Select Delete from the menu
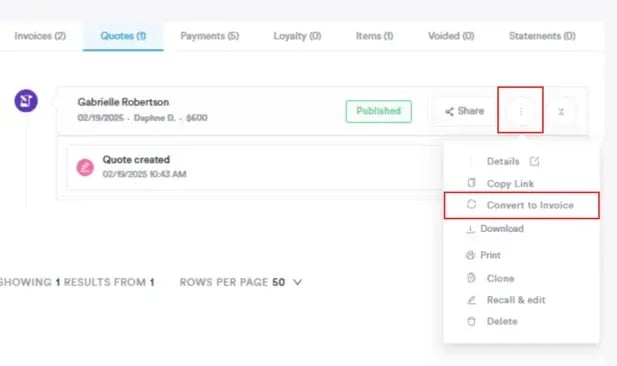Image resolution: width=617 pixels, height=366 pixels. 502,321
